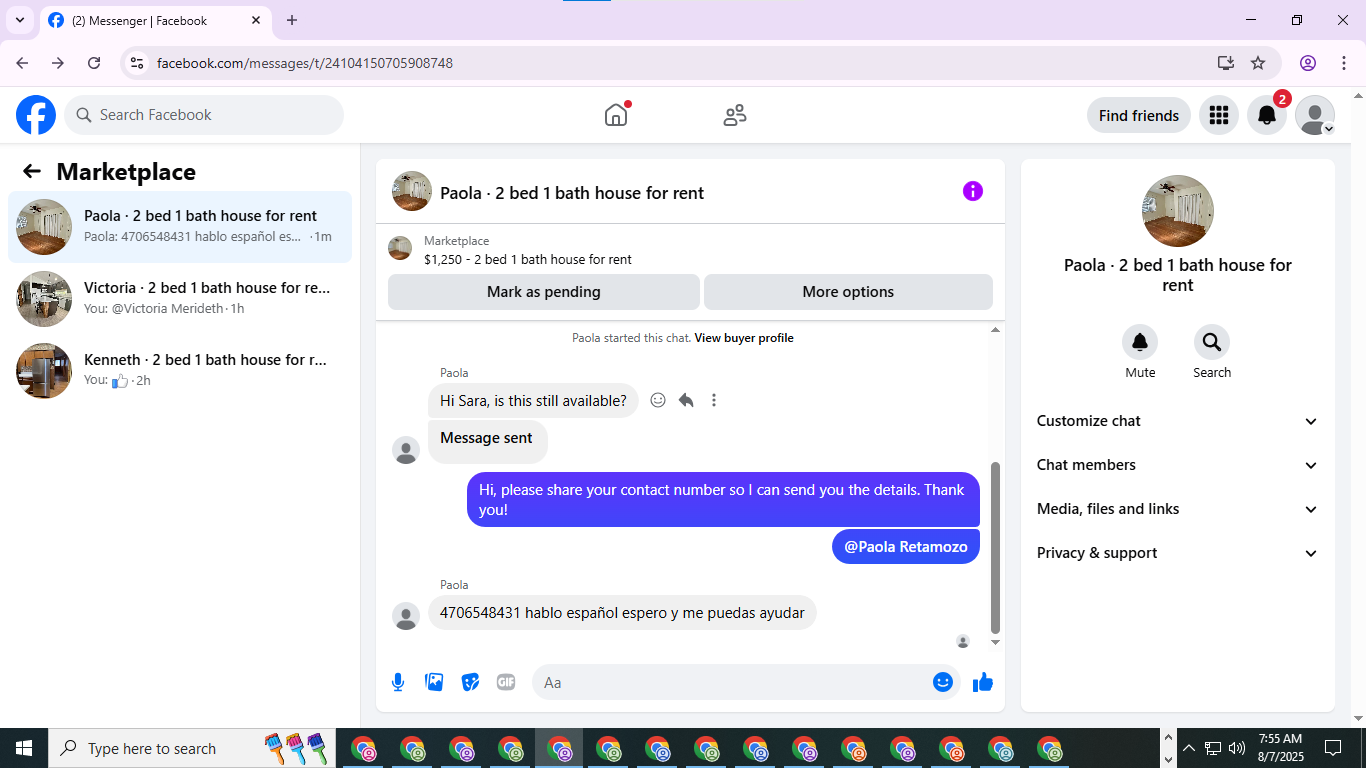
Task: Click More options button
Action: [848, 292]
